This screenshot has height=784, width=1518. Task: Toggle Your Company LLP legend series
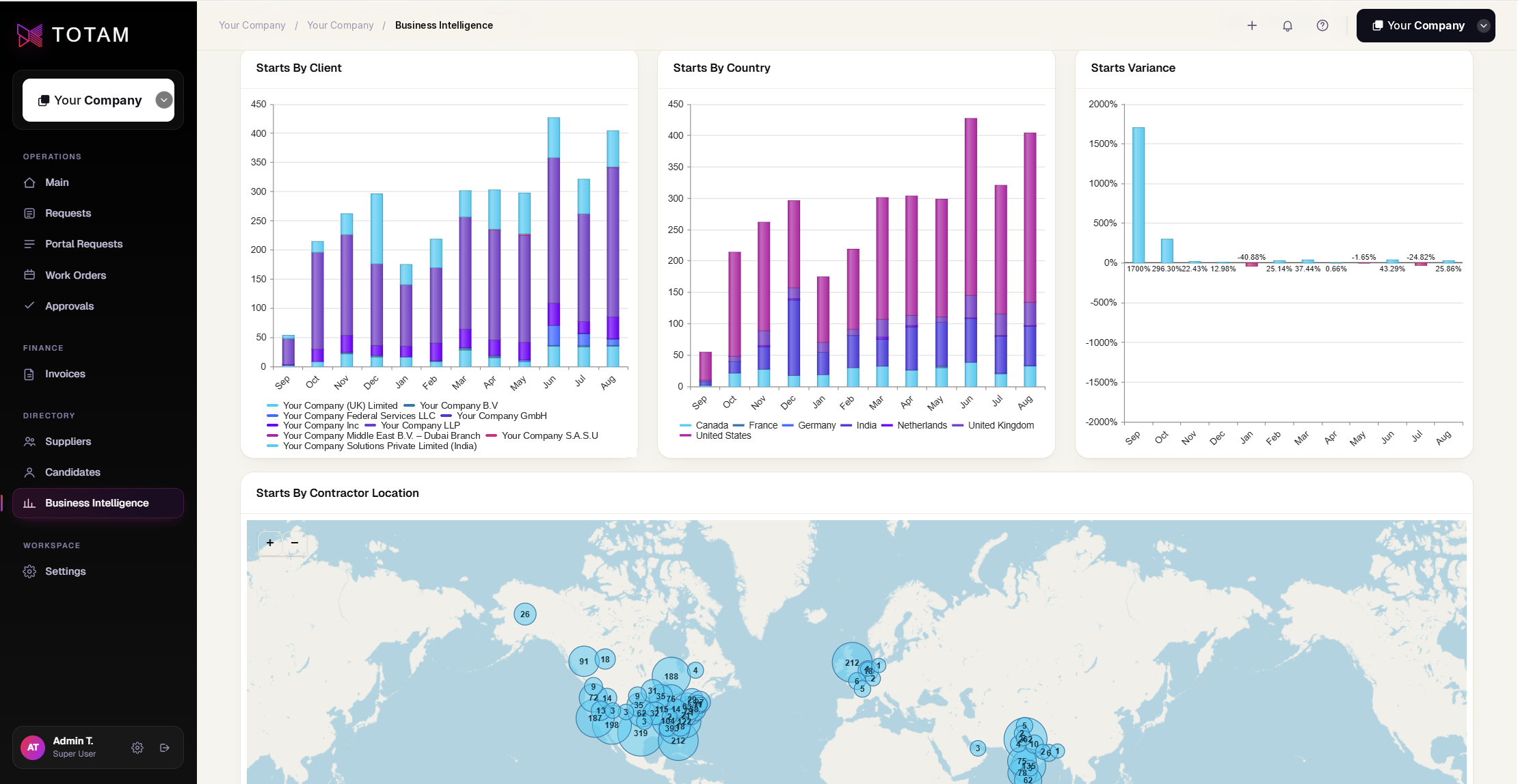click(x=412, y=425)
